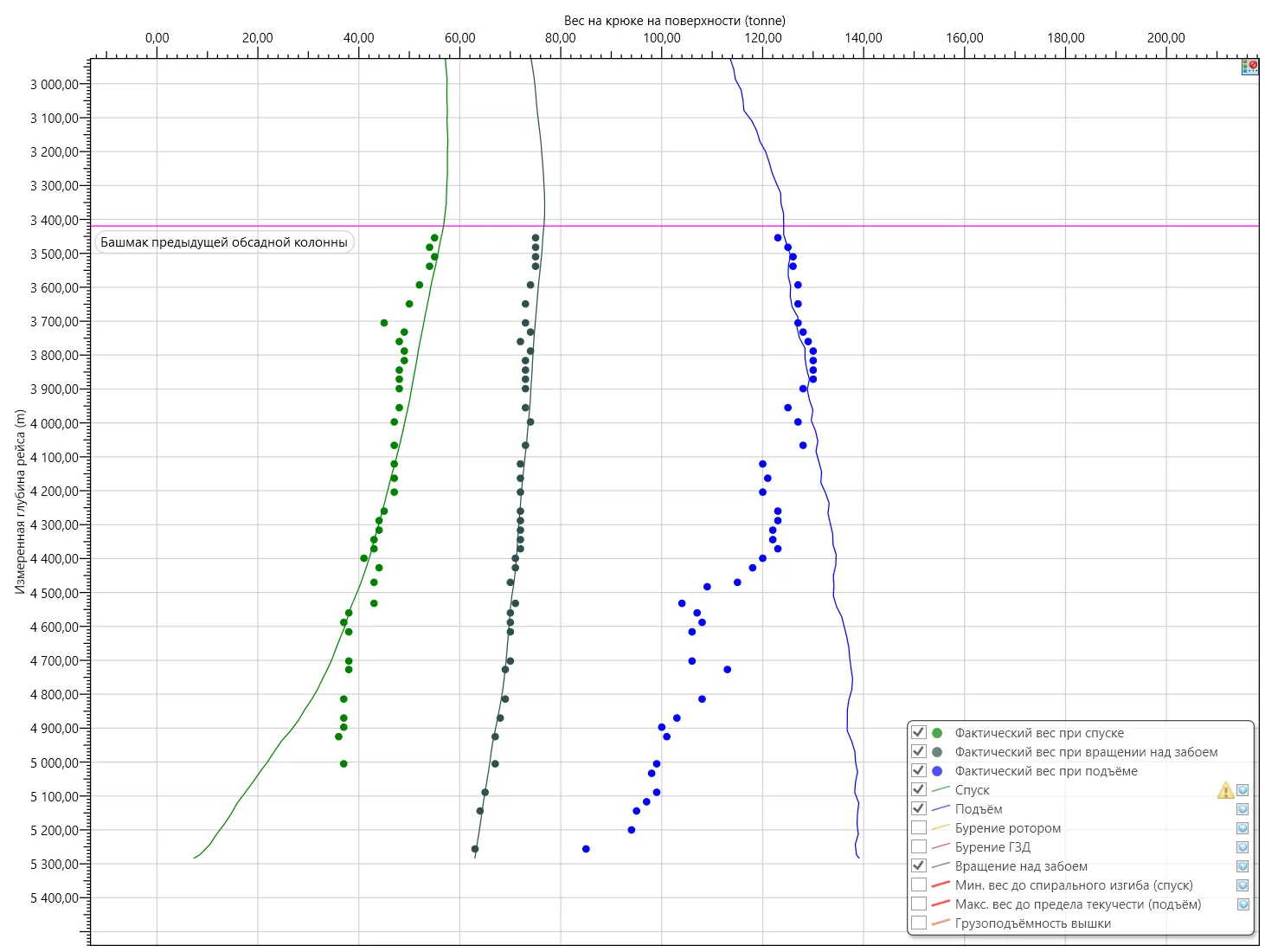Viewport: 1265px width, 952px height.
Task: Click the warning icon beside Спуск
Action: (1225, 790)
